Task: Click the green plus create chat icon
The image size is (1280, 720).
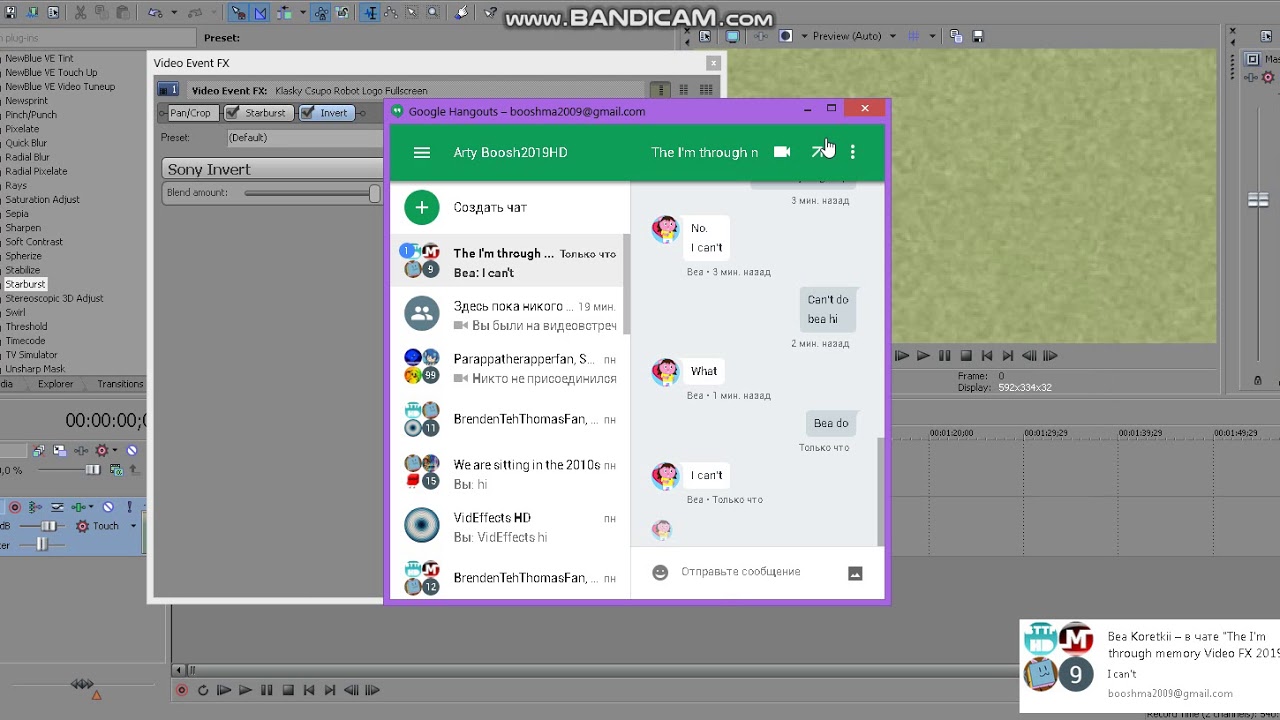Action: [x=422, y=207]
